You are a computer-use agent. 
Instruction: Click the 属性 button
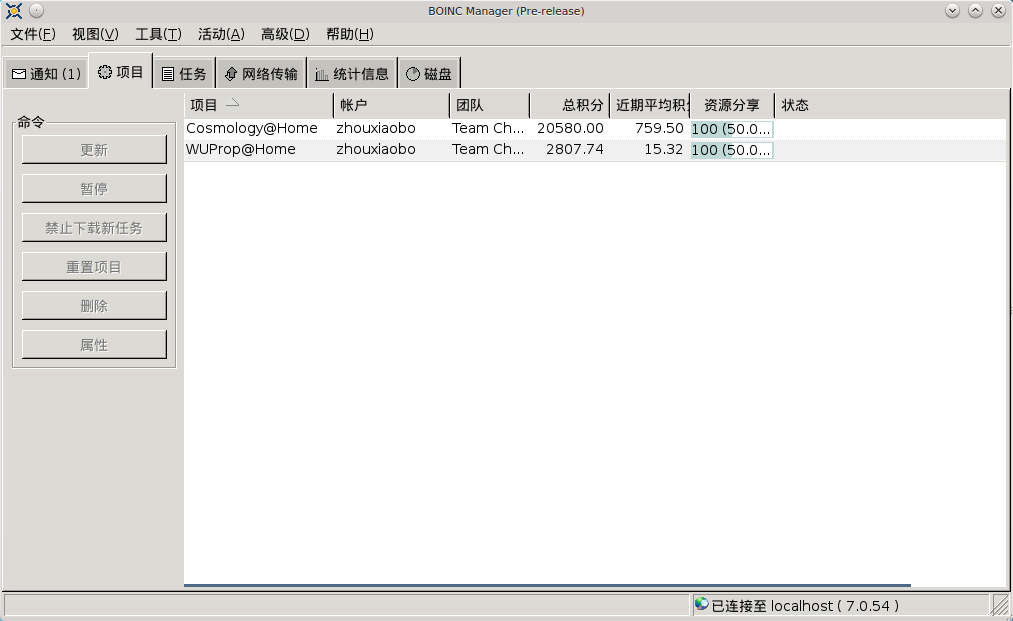[94, 344]
